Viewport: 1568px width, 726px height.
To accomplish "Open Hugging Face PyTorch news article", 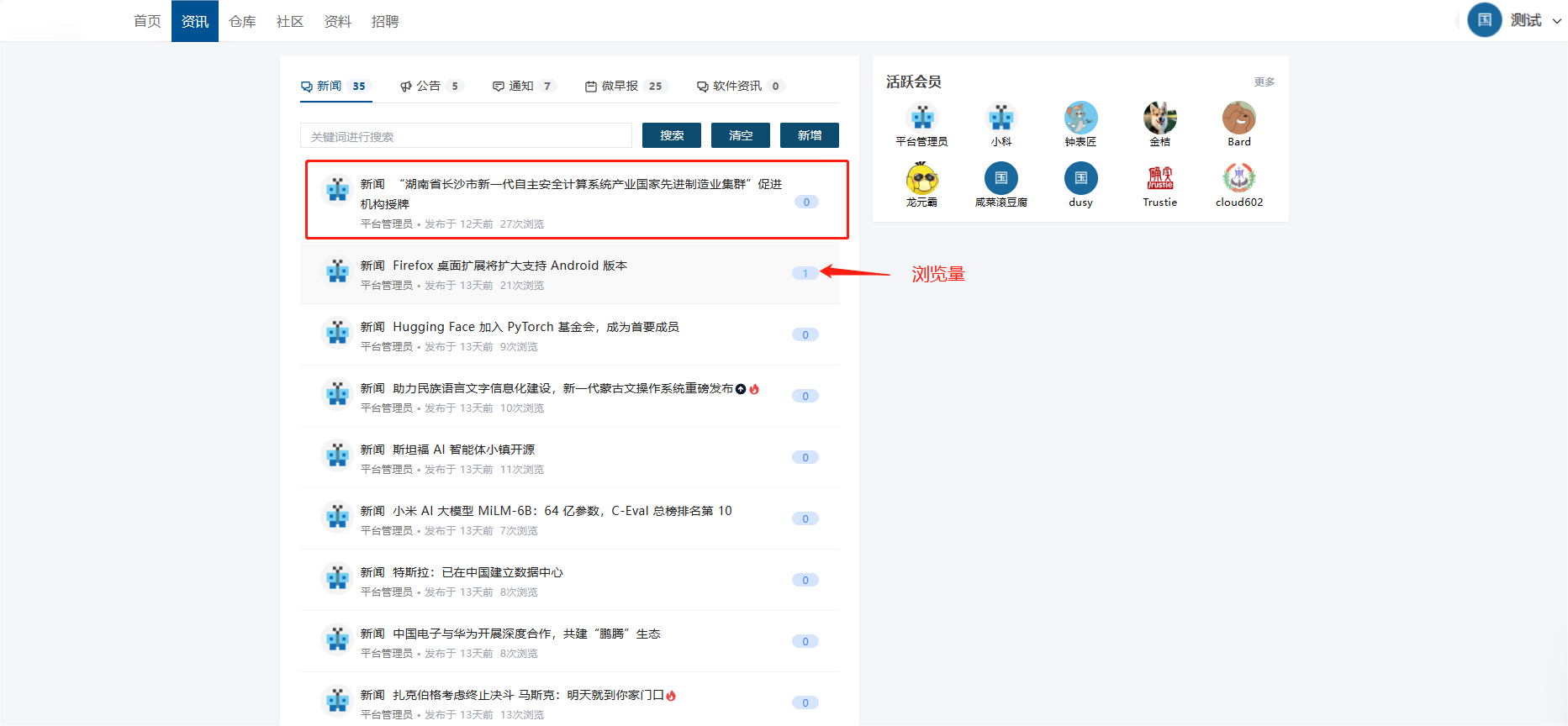I will tap(536, 327).
